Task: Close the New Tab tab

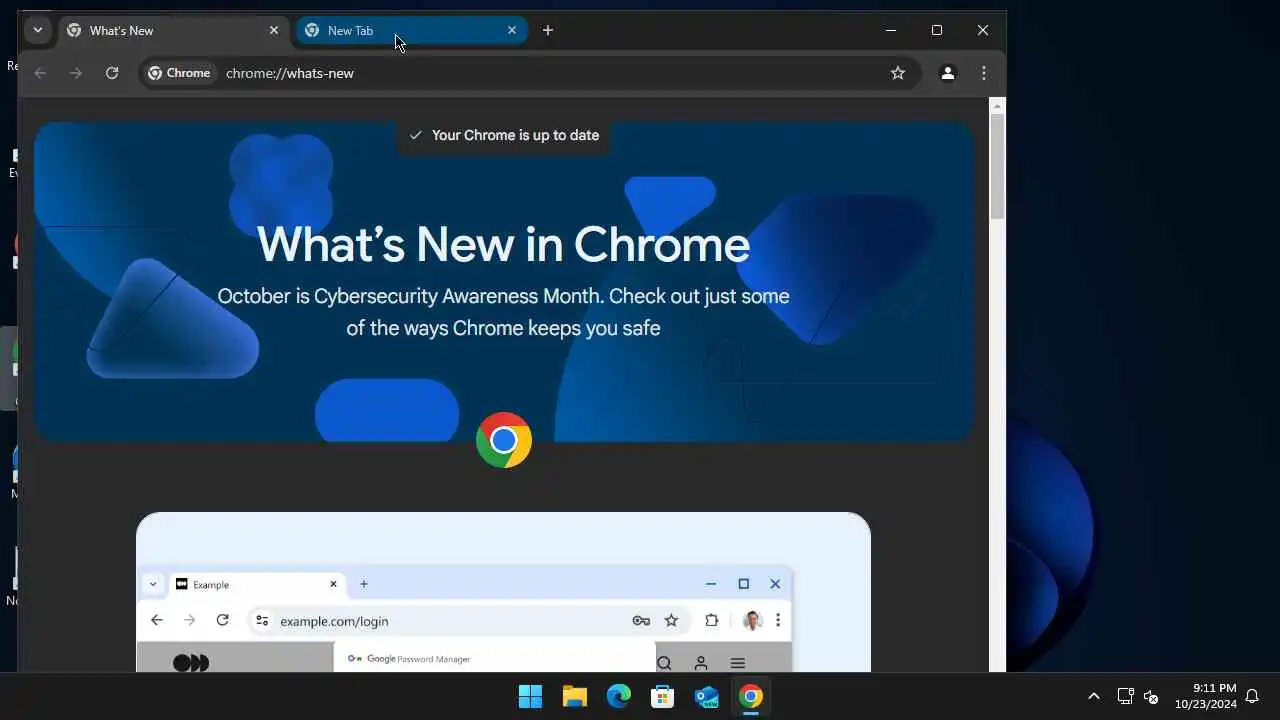Action: (512, 30)
